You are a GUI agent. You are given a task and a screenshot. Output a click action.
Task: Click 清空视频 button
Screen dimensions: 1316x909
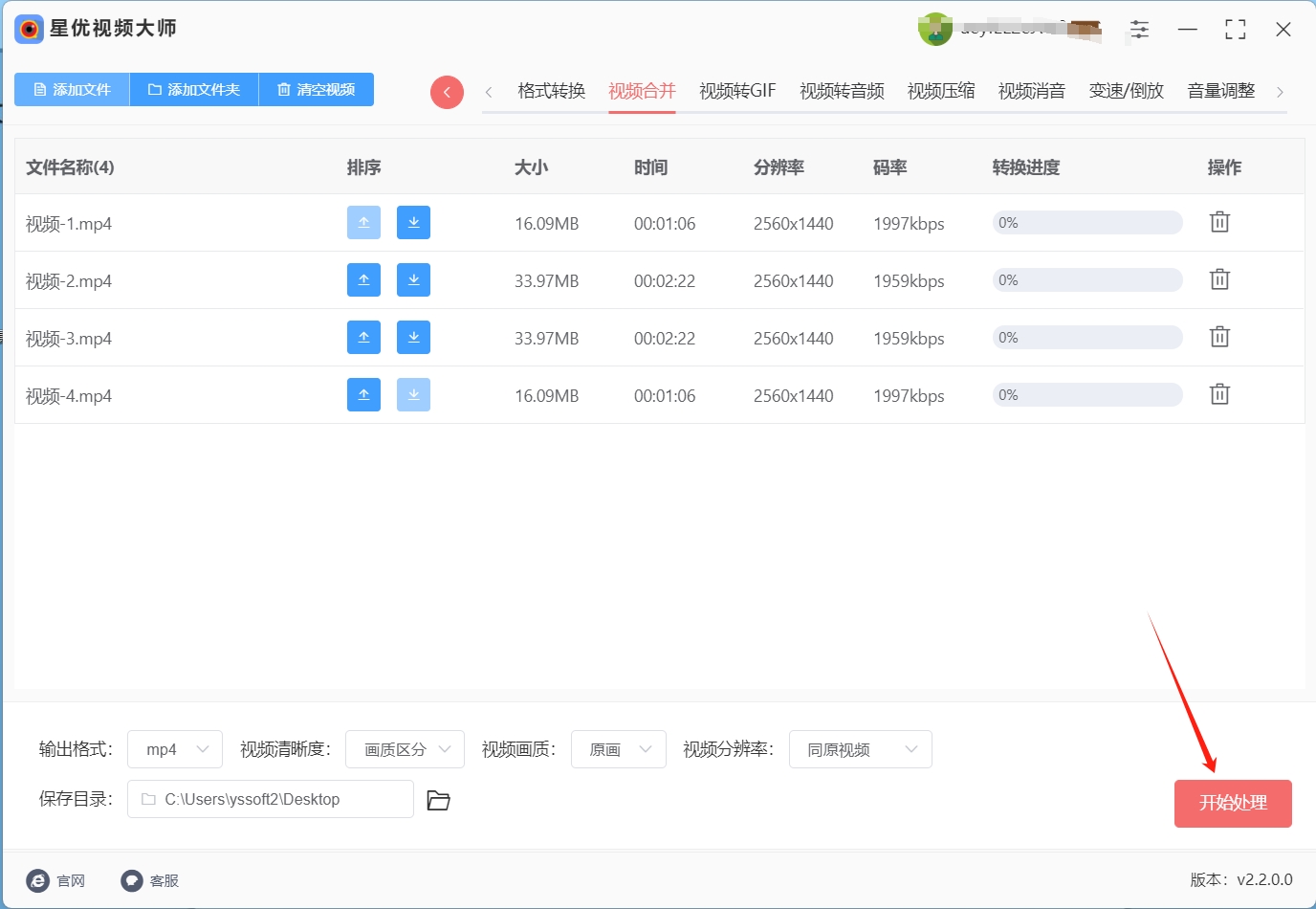pyautogui.click(x=317, y=89)
